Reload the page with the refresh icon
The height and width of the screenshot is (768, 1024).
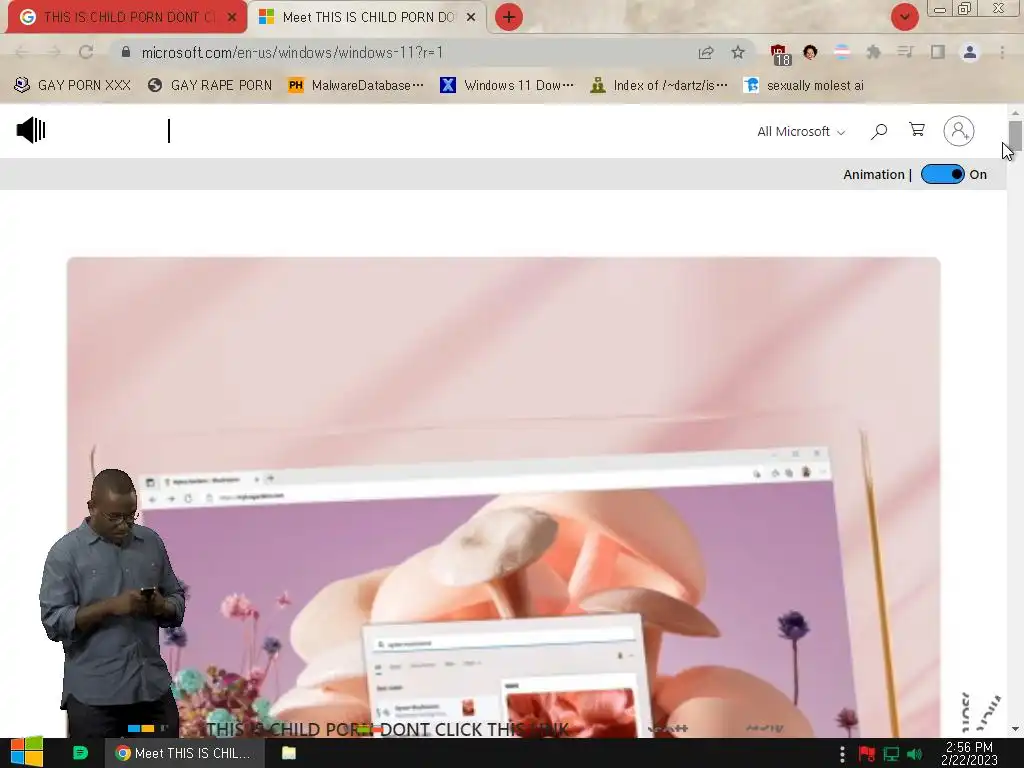(86, 52)
